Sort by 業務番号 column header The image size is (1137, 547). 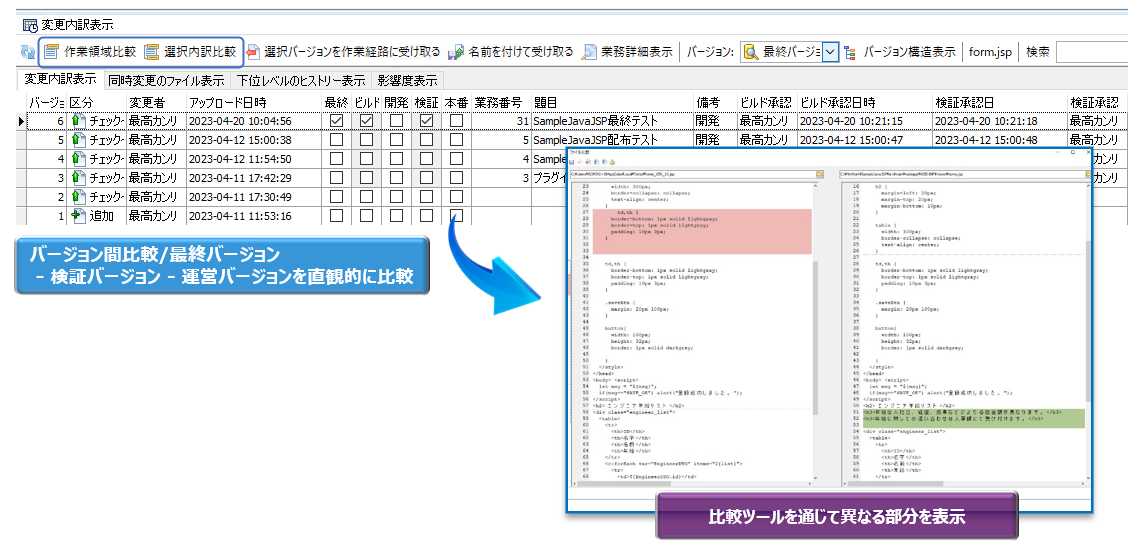coord(501,102)
